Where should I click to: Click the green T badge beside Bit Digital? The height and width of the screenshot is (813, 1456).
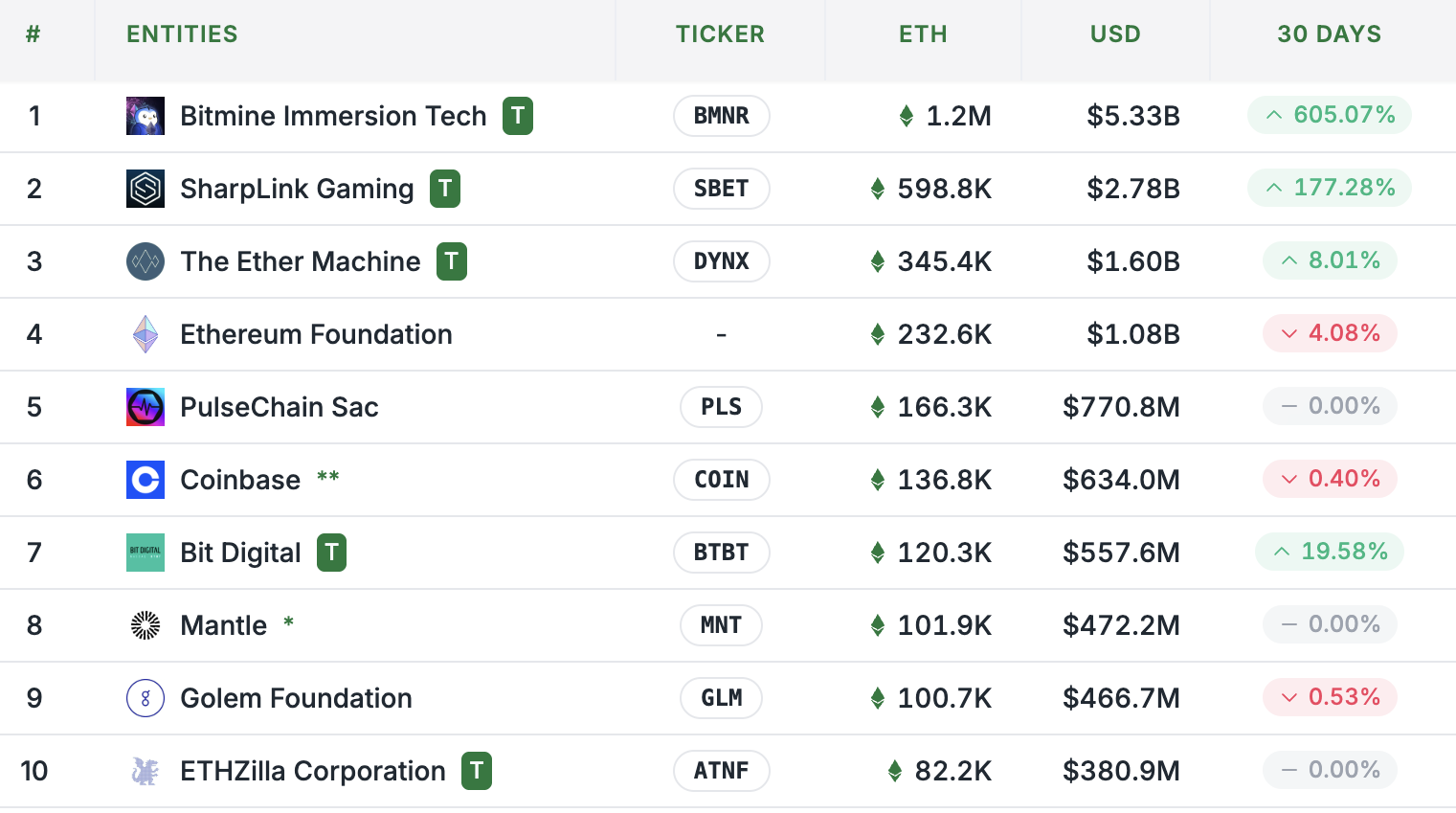(x=331, y=553)
